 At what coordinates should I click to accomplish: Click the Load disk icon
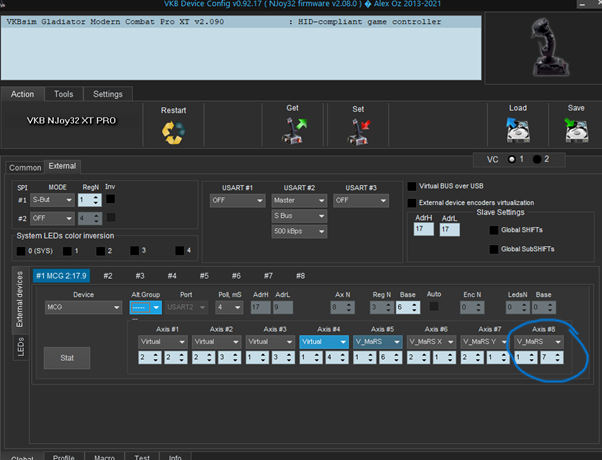pos(518,130)
